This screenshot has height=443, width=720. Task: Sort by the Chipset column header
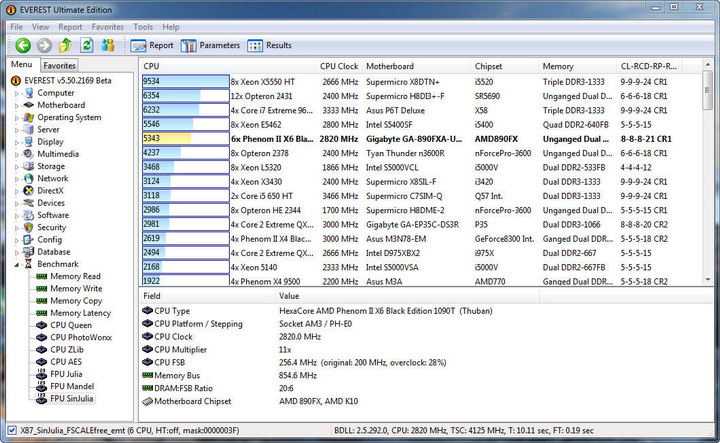(504, 66)
